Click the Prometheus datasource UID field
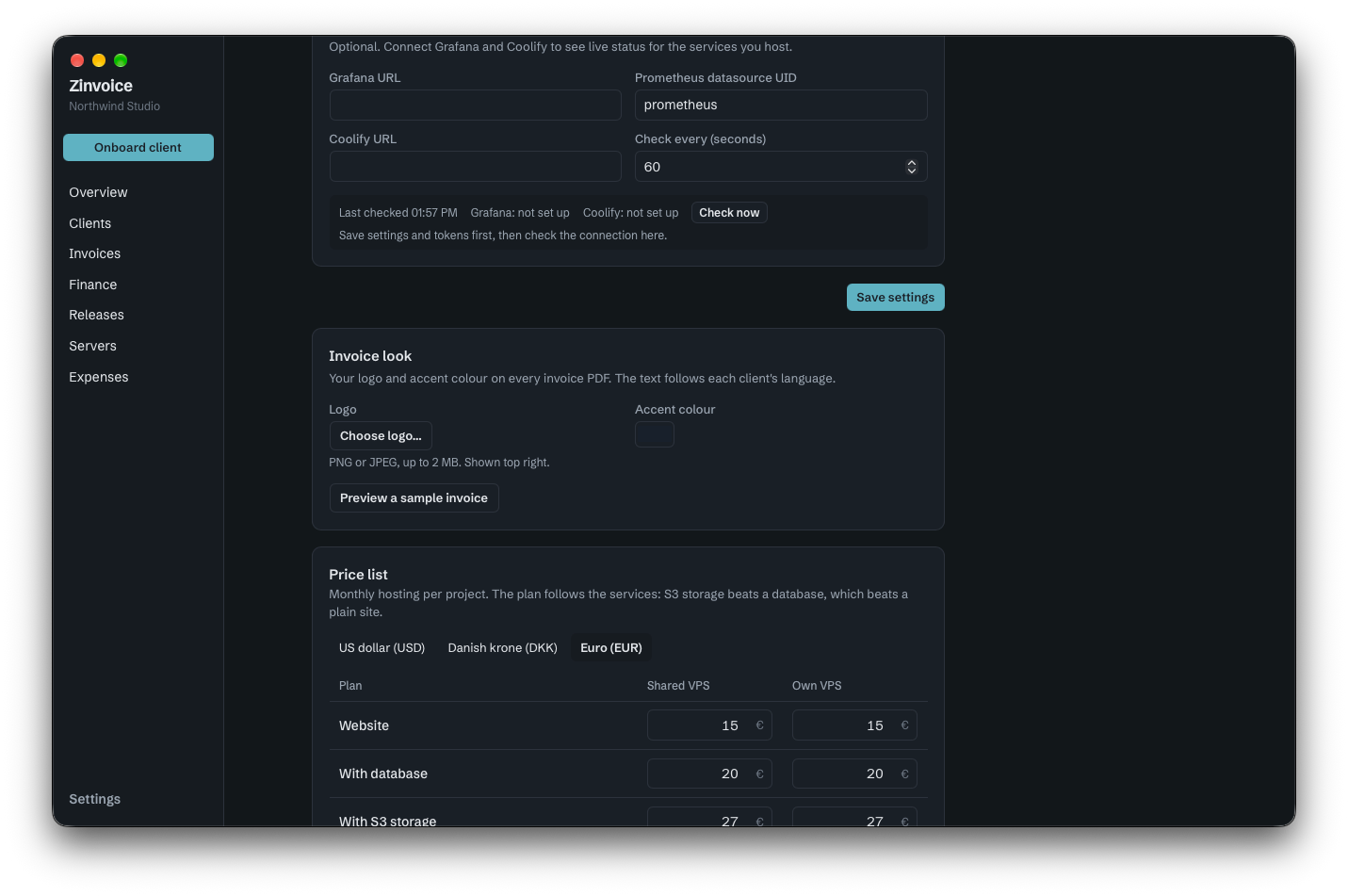The image size is (1348, 896). pos(781,105)
